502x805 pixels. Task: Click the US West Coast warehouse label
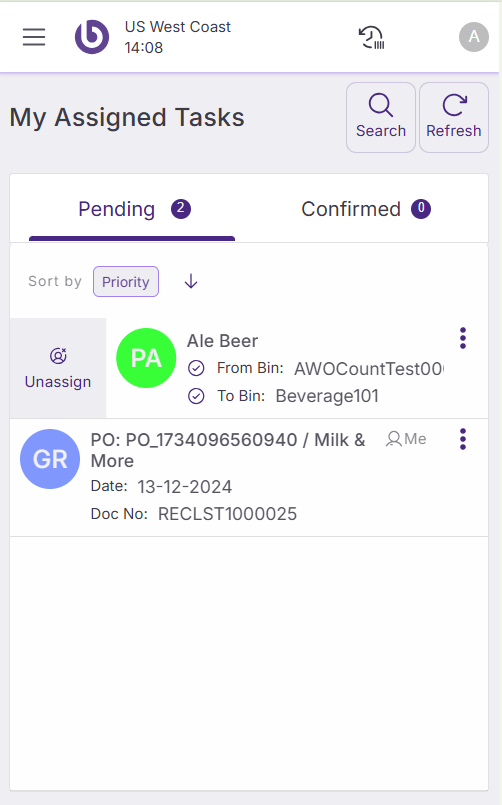coord(178,27)
